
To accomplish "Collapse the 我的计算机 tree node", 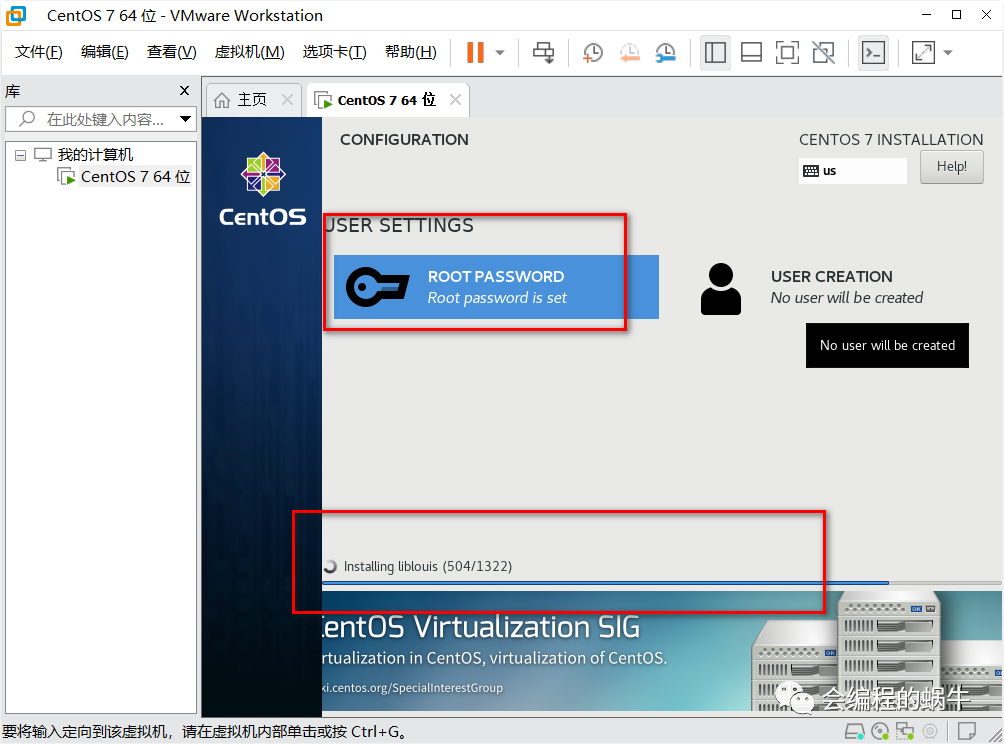I will coord(20,155).
